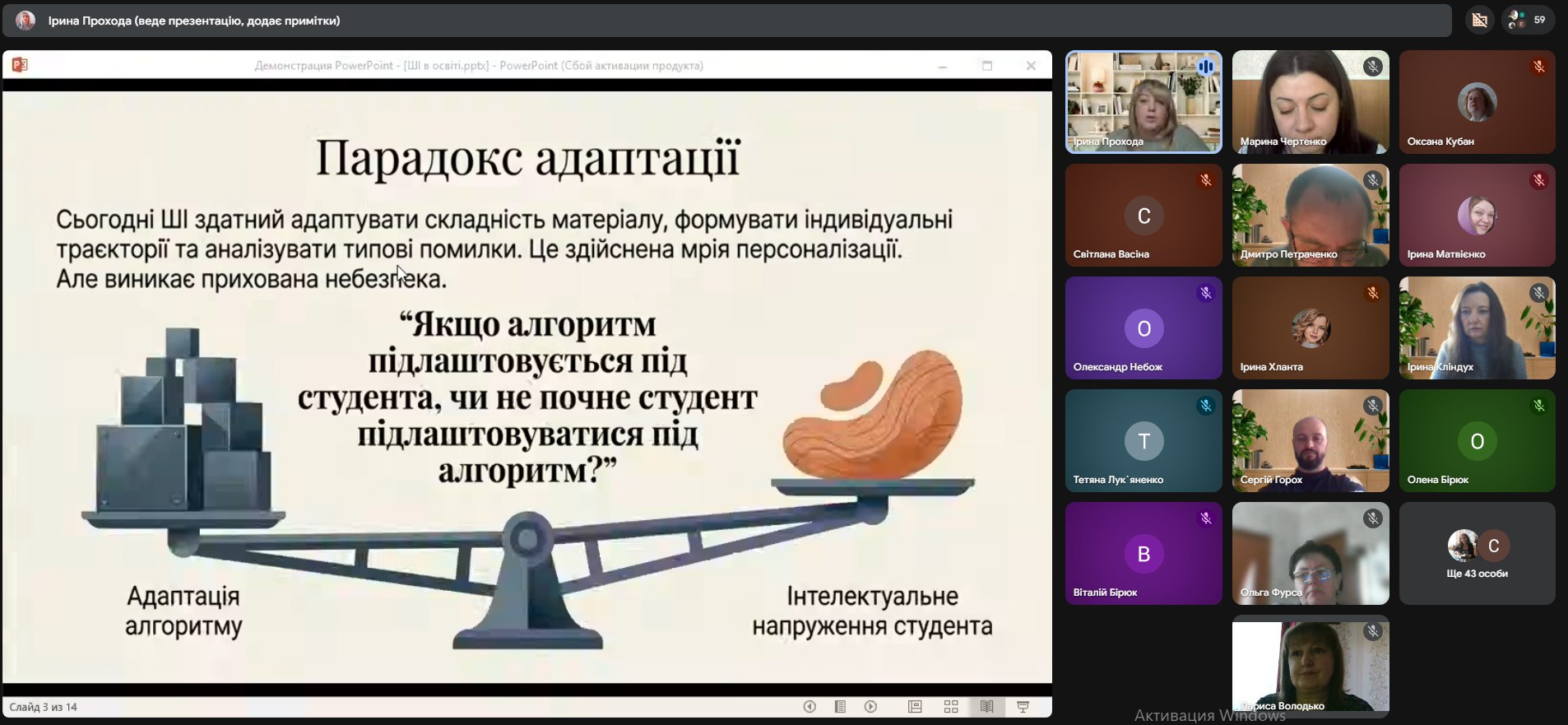The width and height of the screenshot is (1568, 725).
Task: Click muted mic on Марина Чертенко tile
Action: click(1372, 67)
